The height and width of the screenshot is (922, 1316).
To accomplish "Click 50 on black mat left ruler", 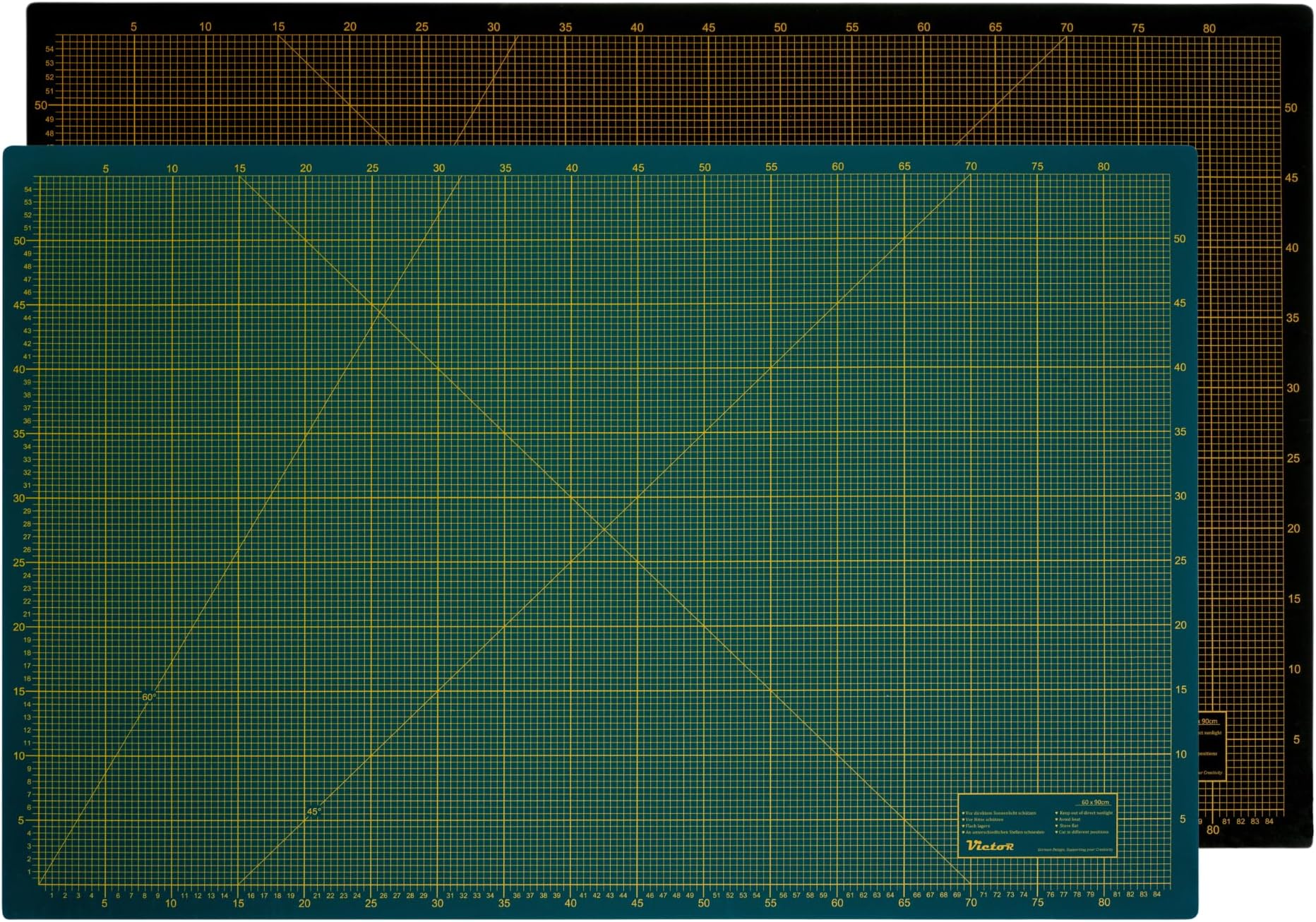I will [x=41, y=105].
